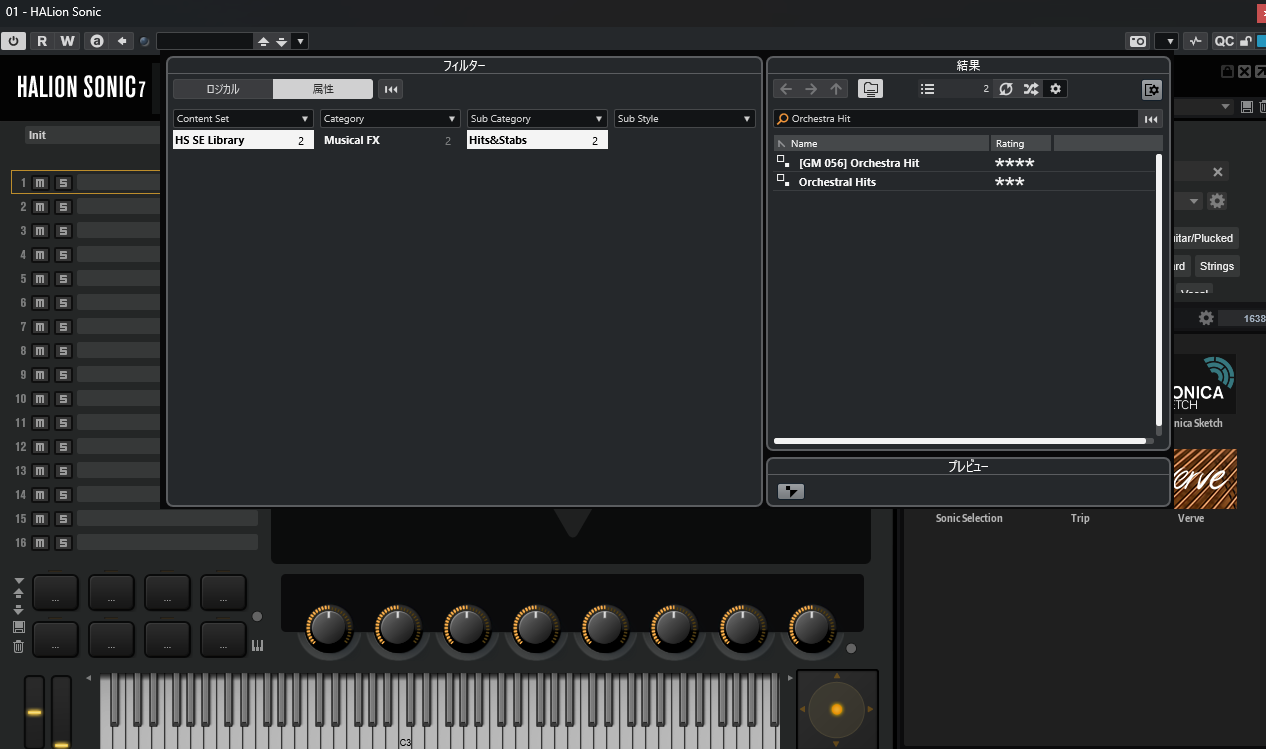Solo slot 3
The width and height of the screenshot is (1266, 749).
tap(63, 231)
